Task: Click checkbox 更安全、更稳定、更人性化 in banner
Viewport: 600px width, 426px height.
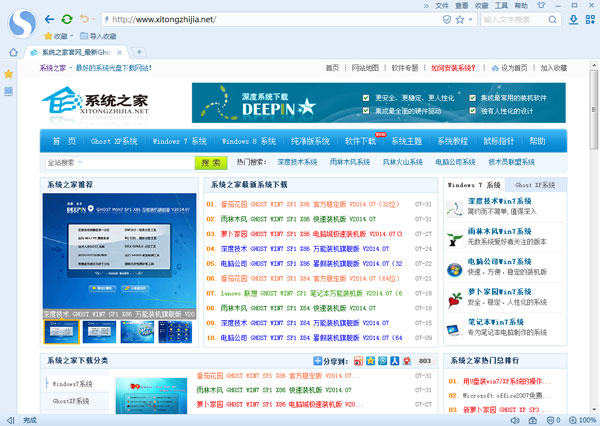Action: click(x=366, y=98)
